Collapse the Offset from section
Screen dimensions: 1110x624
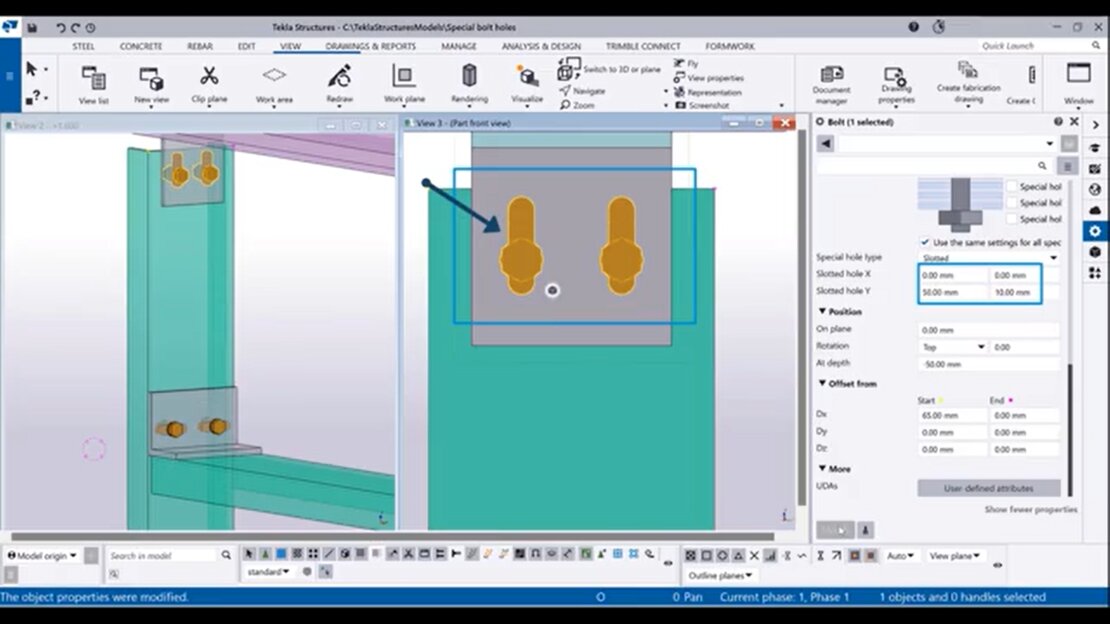[822, 383]
